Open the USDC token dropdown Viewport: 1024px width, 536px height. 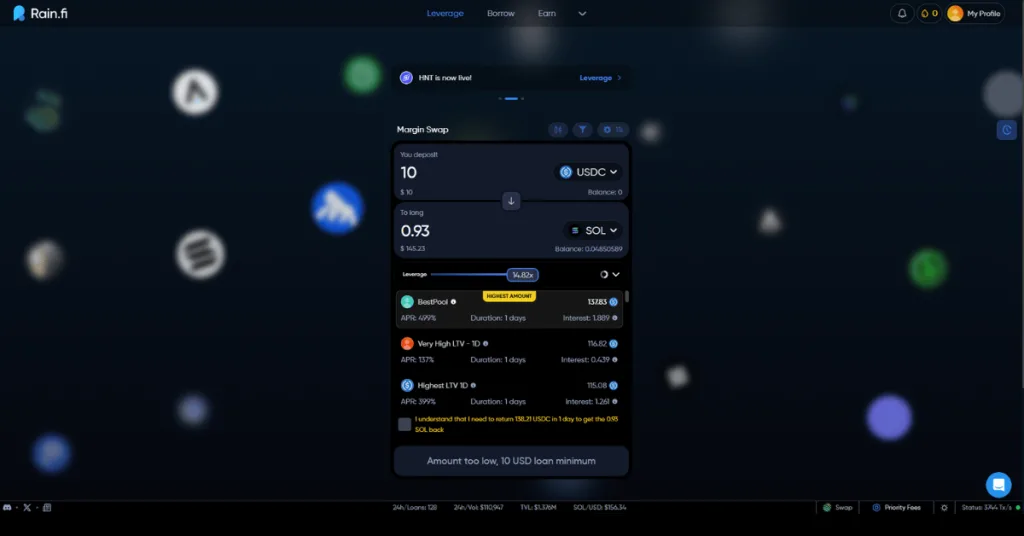pyautogui.click(x=590, y=172)
